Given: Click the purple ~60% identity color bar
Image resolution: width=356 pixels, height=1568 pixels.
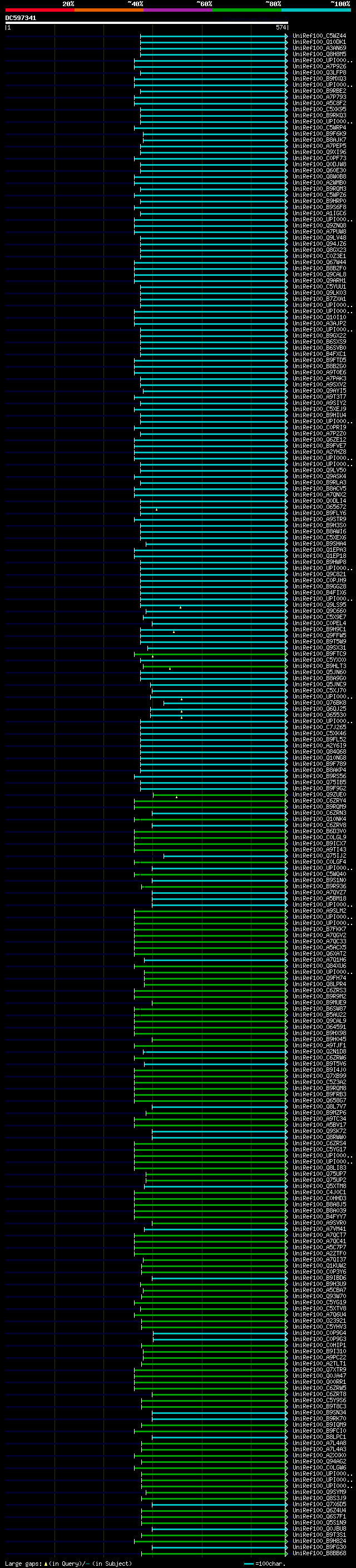Looking at the screenshot, I should (179, 10).
